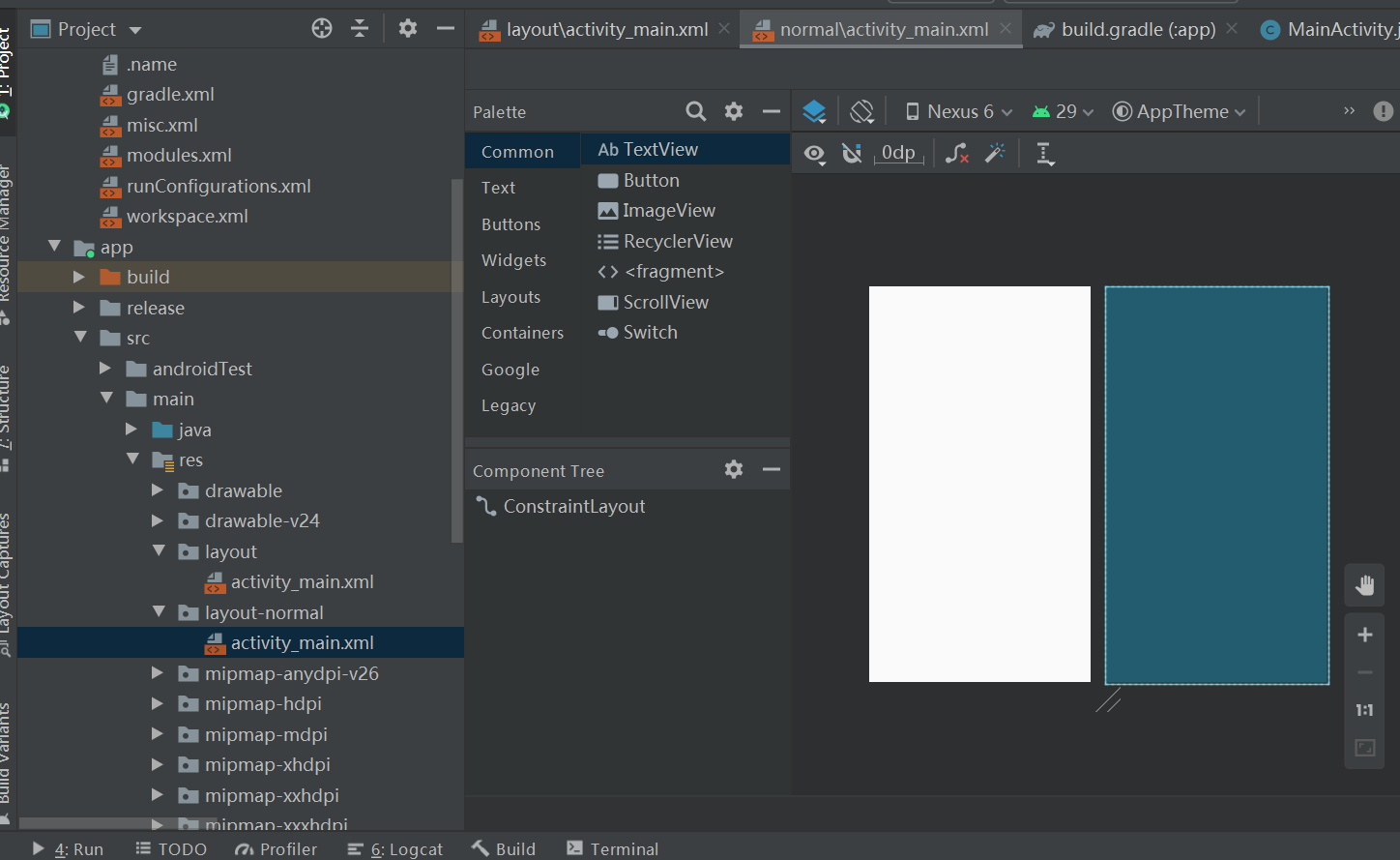Screen dimensions: 1400x860
Task: Expand the drawable-v24 folder
Action: pos(158,520)
